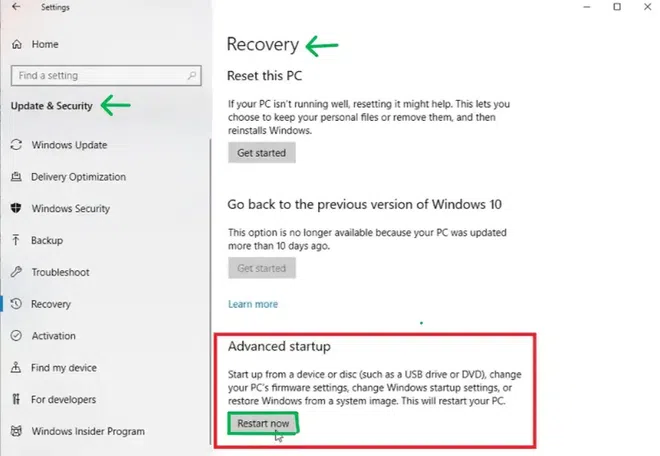Image resolution: width=660 pixels, height=456 pixels.
Task: Click the Delivery Optimization icon
Action: click(x=16, y=177)
